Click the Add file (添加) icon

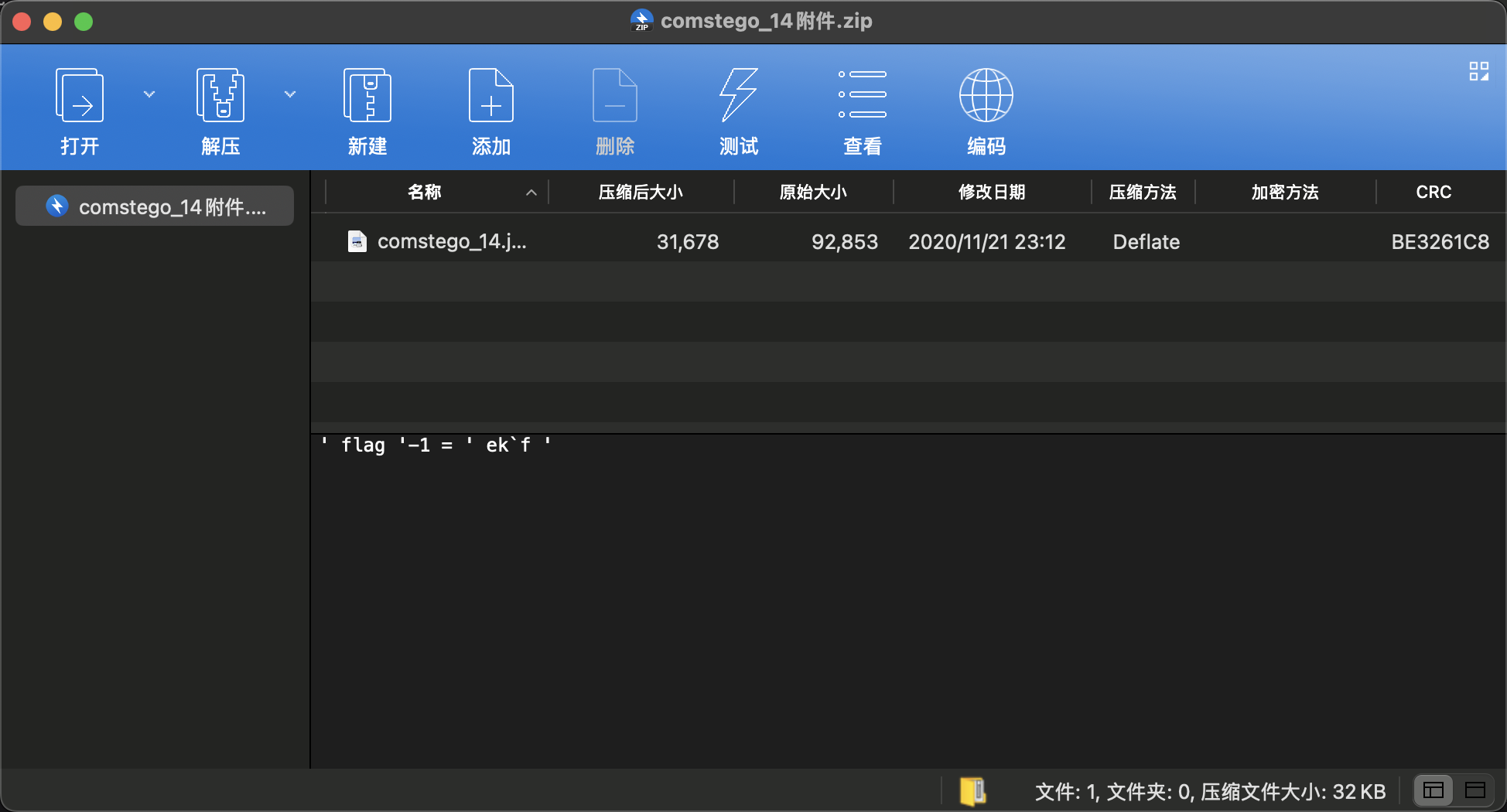coord(491,96)
